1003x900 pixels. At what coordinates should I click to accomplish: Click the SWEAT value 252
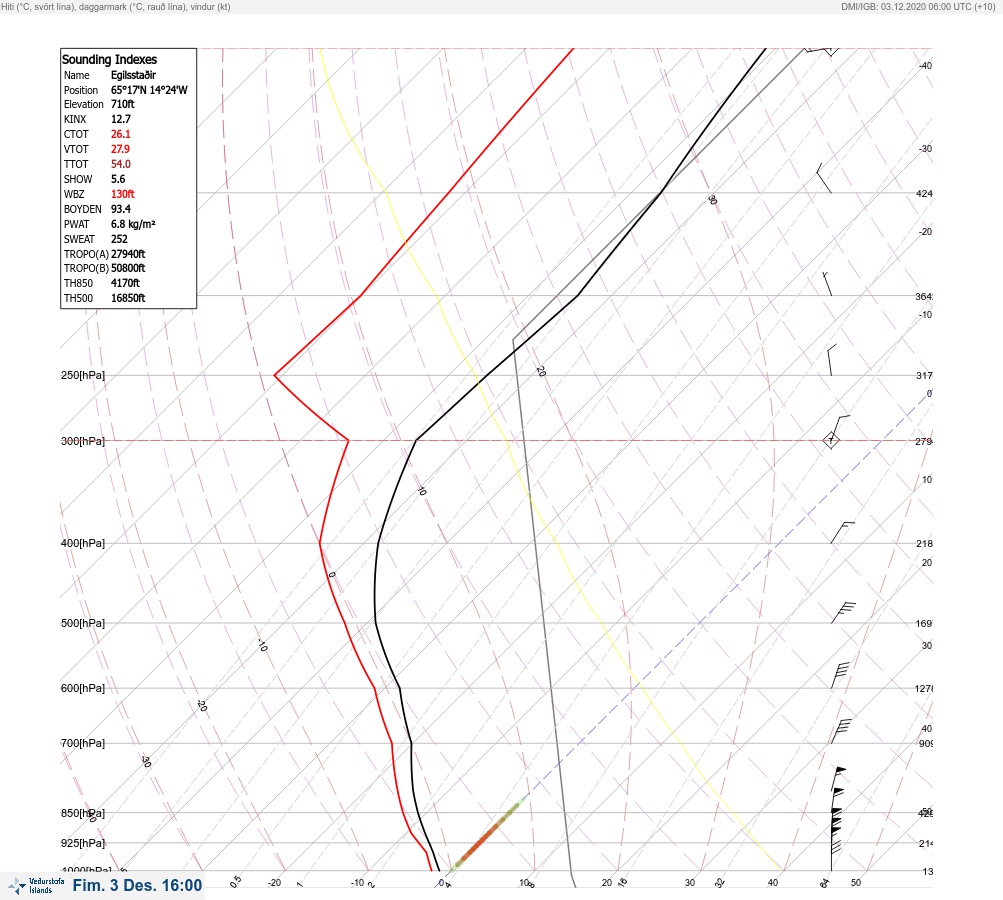(x=119, y=239)
